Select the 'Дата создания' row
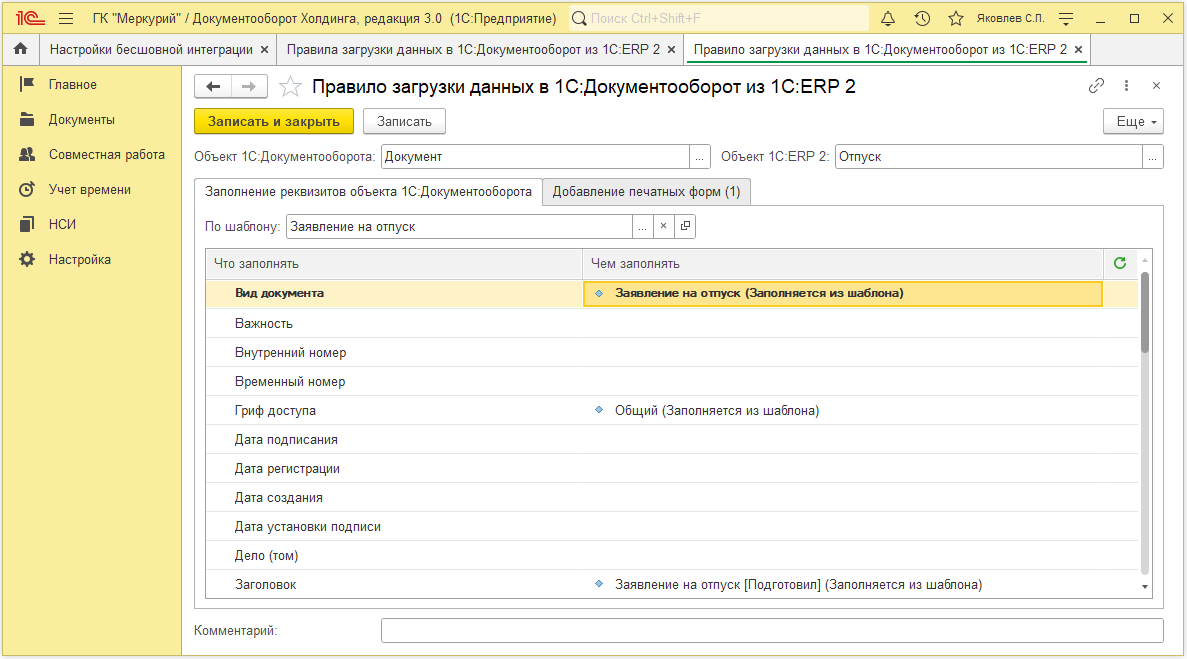 click(672, 497)
